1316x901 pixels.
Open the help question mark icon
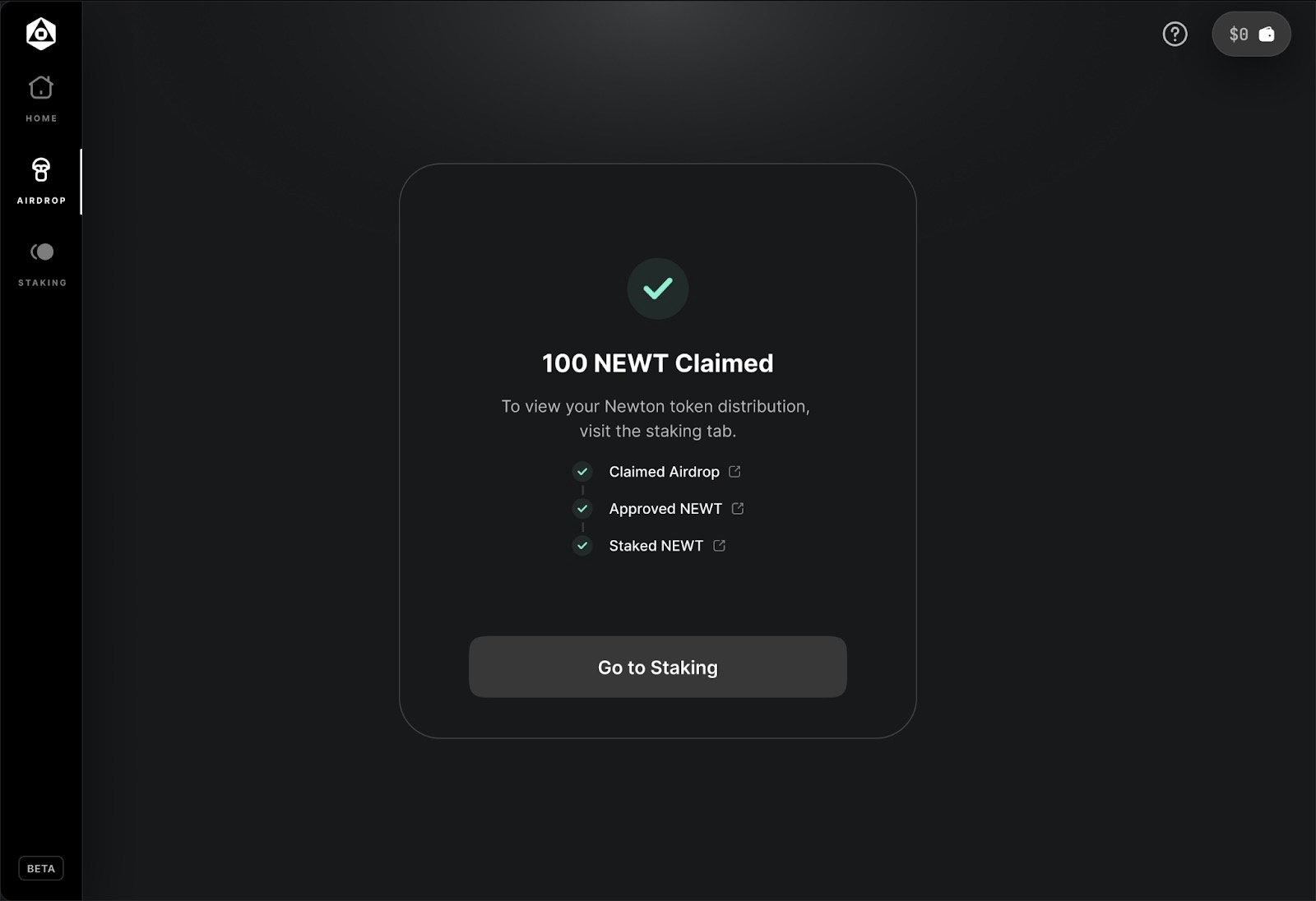1175,34
